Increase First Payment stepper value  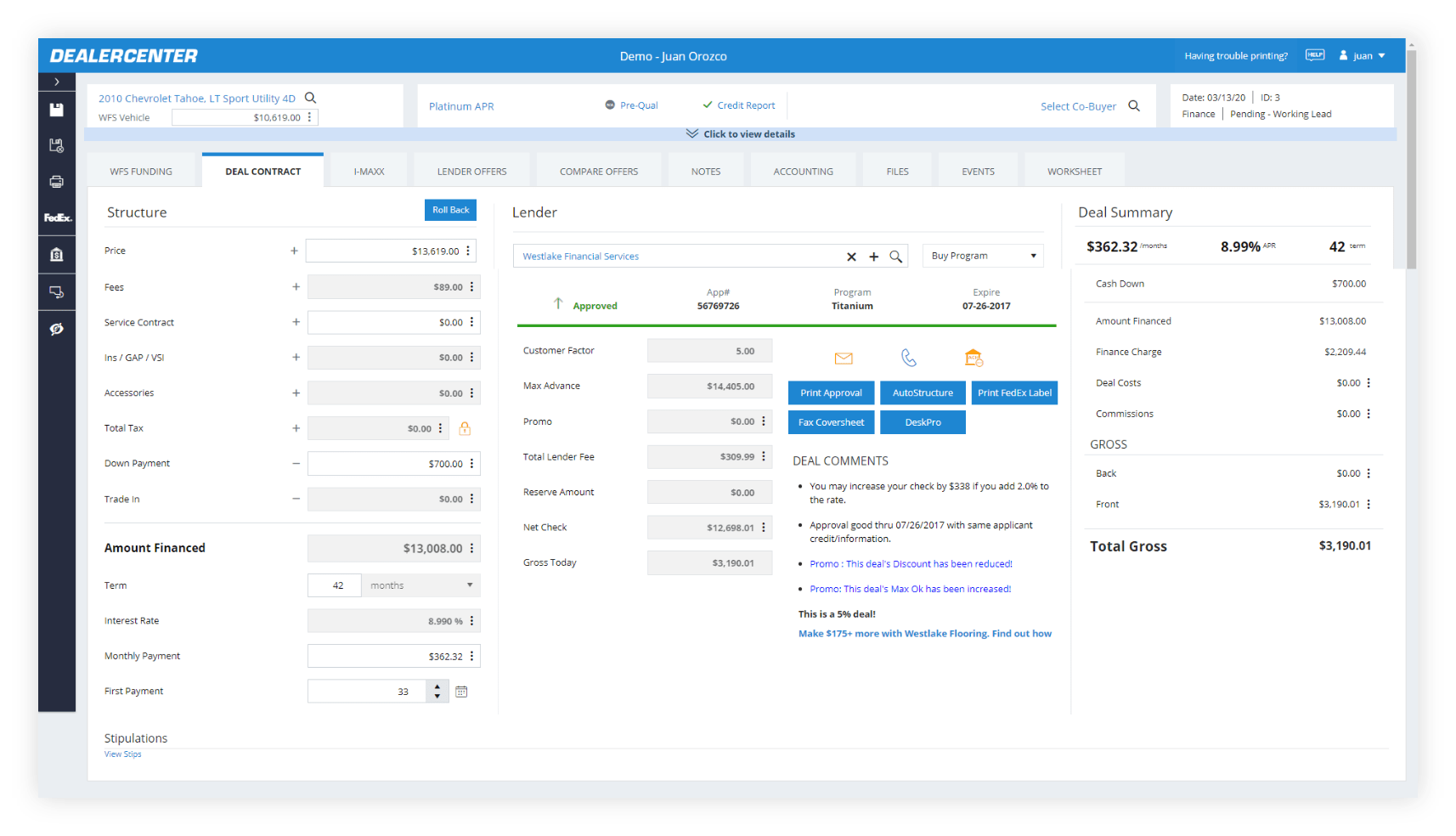pyautogui.click(x=437, y=686)
